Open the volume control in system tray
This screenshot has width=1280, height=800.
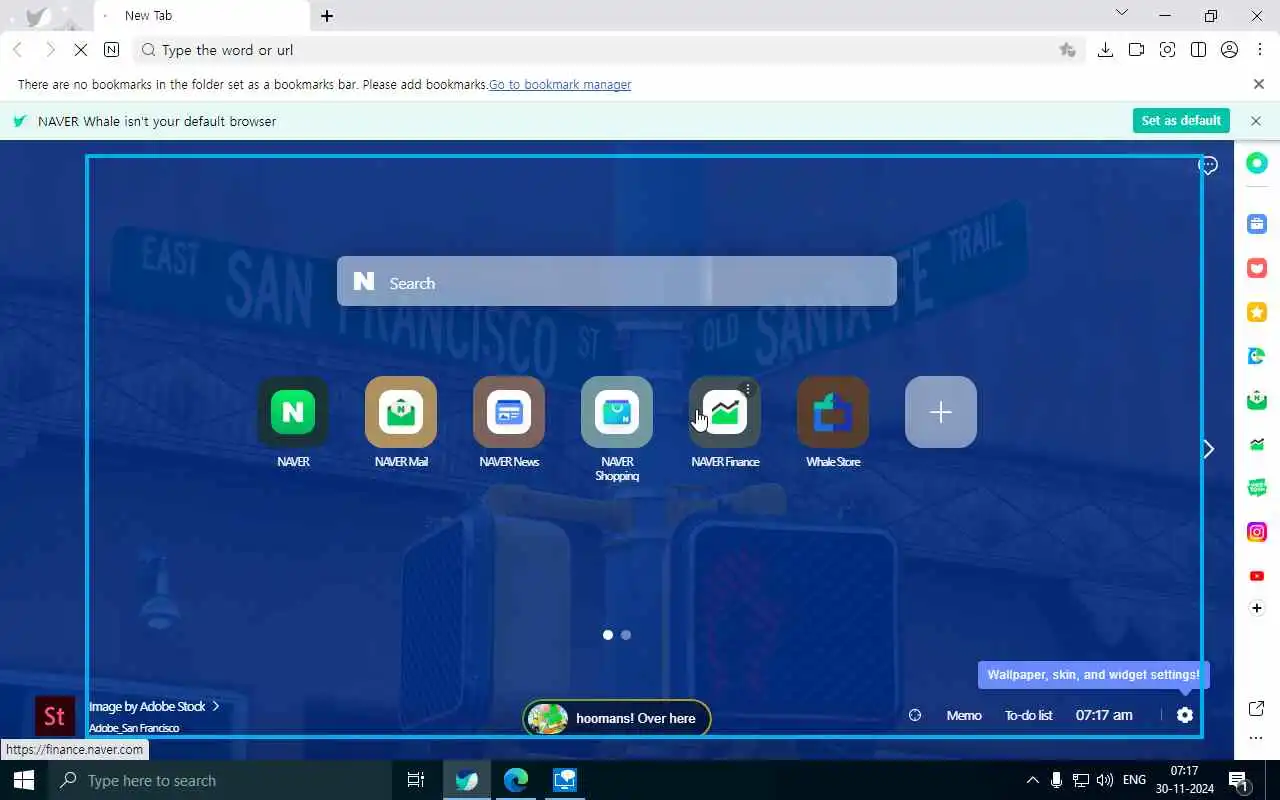coord(1105,780)
